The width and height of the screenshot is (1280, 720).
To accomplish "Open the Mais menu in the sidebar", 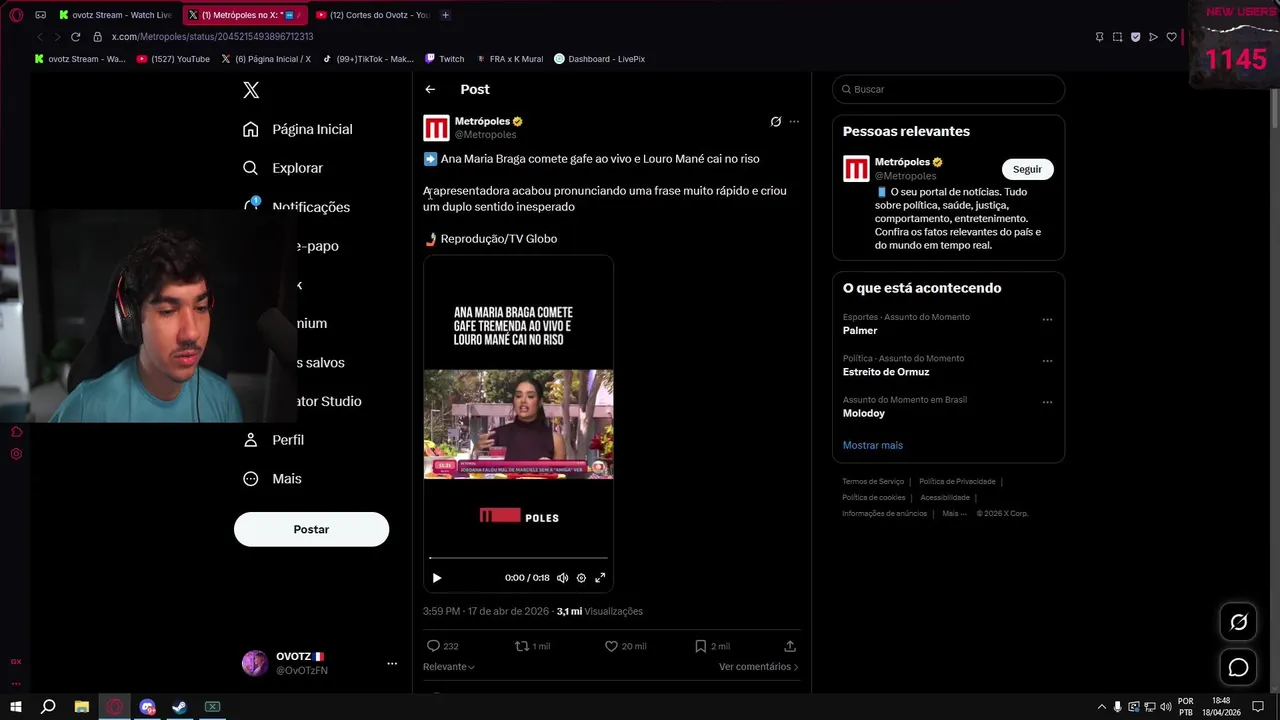I will (272, 479).
